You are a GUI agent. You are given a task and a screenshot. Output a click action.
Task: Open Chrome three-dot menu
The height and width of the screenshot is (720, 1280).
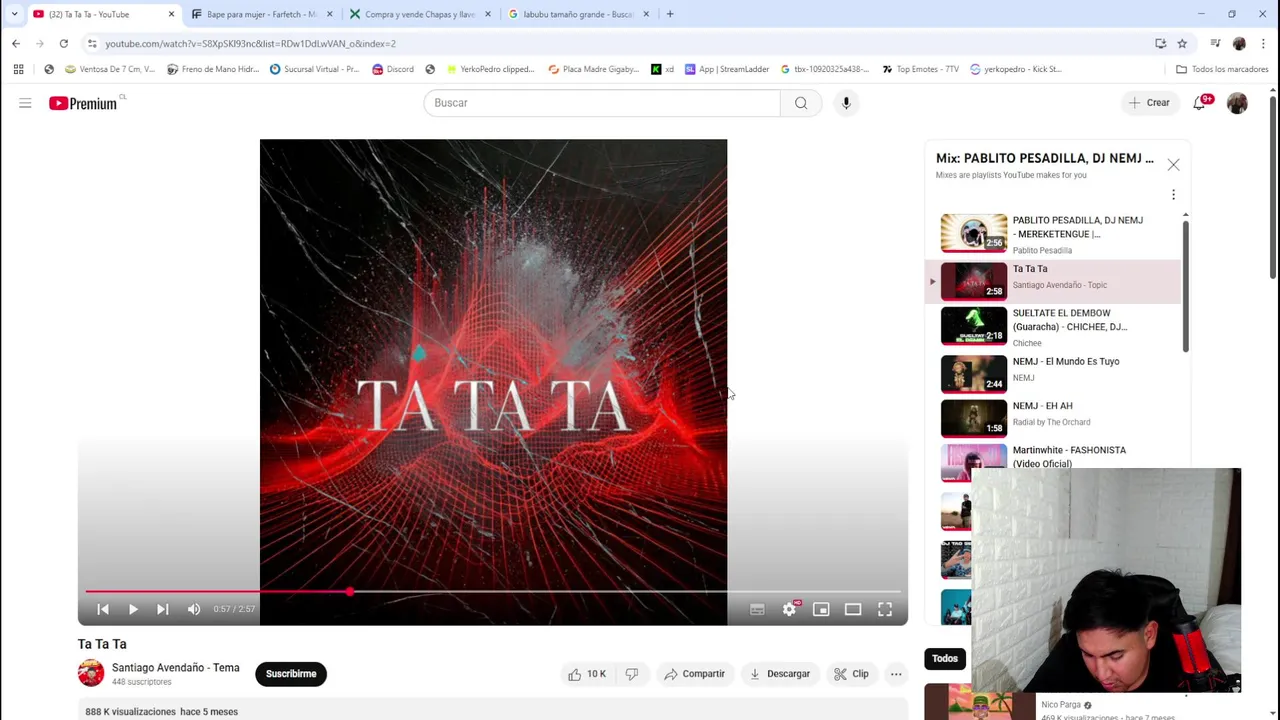1264,43
